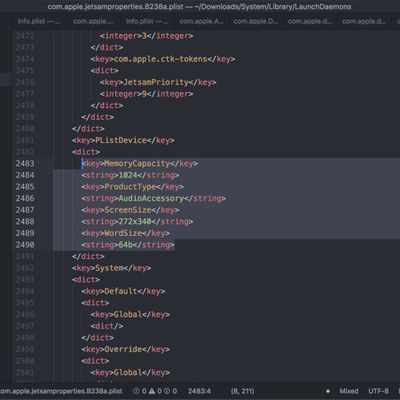The image size is (400, 400).
Task: Click the window title com.apple.jetsamproperties.B238a.plist
Action: pos(116,7)
